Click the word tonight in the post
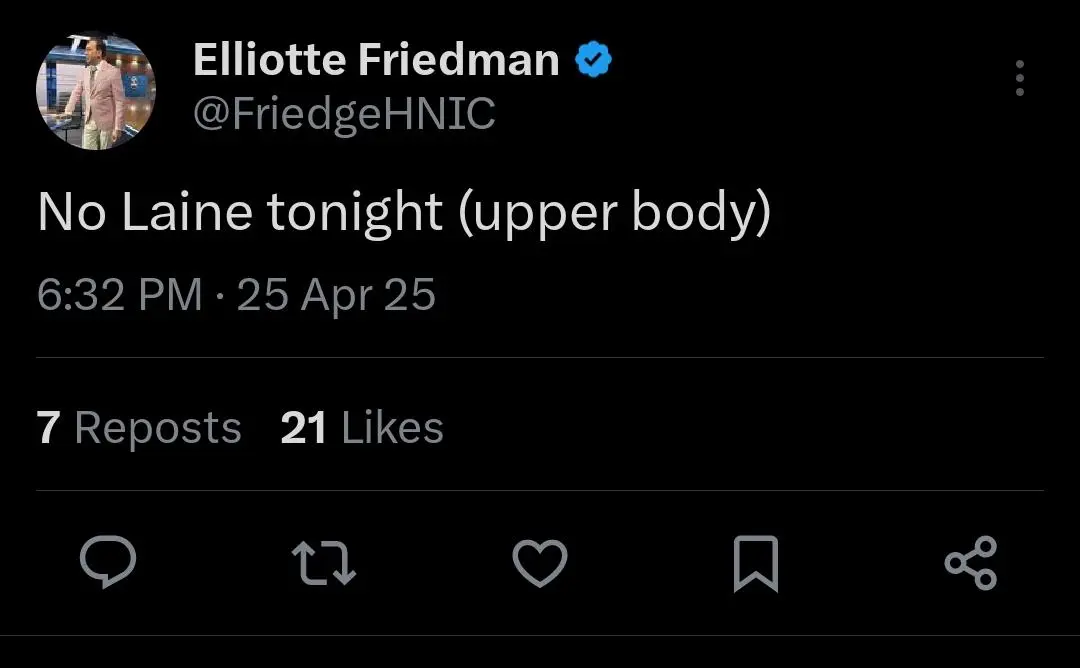This screenshot has width=1080, height=668. 354,214
